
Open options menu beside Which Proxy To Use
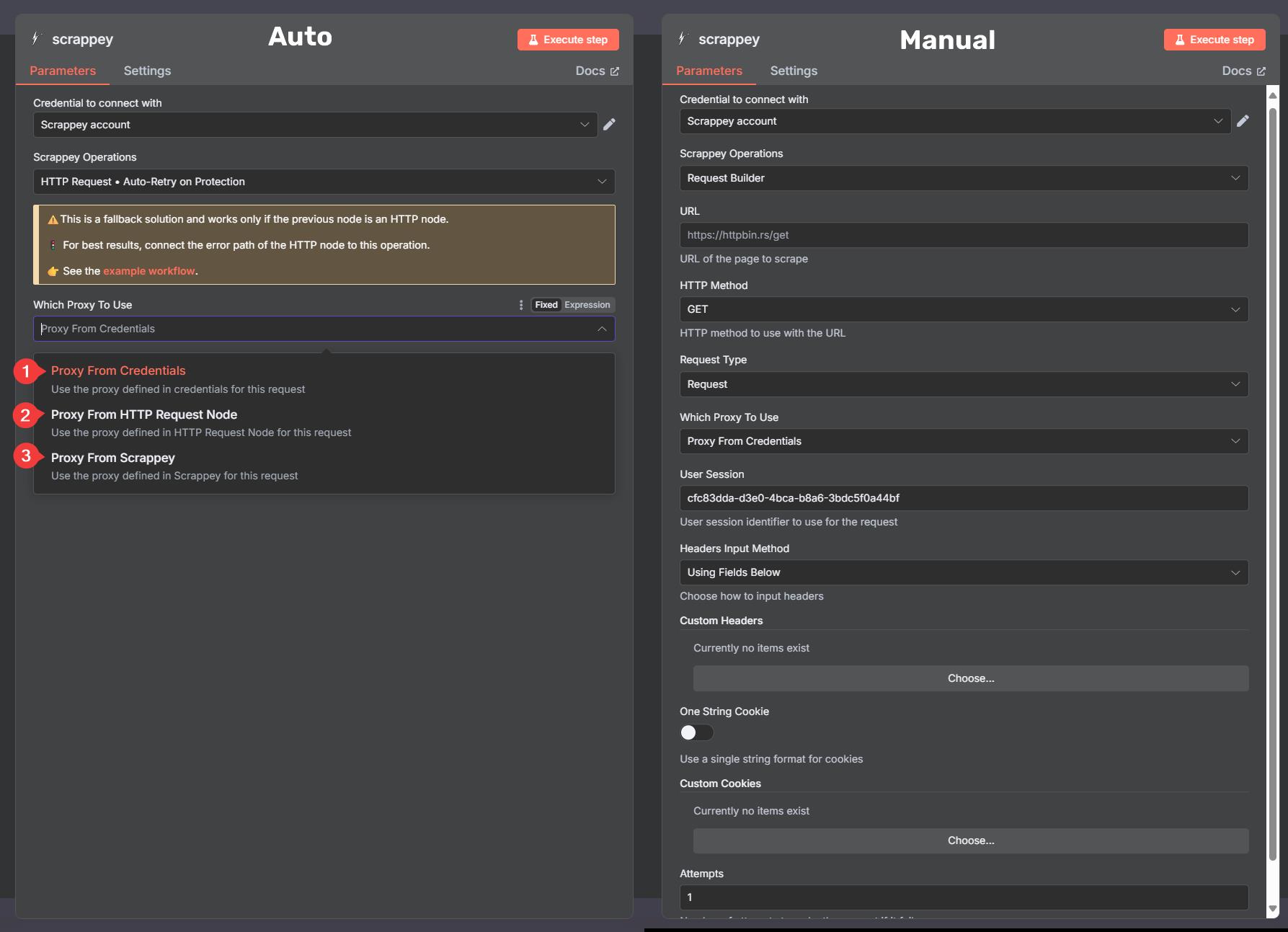(521, 305)
